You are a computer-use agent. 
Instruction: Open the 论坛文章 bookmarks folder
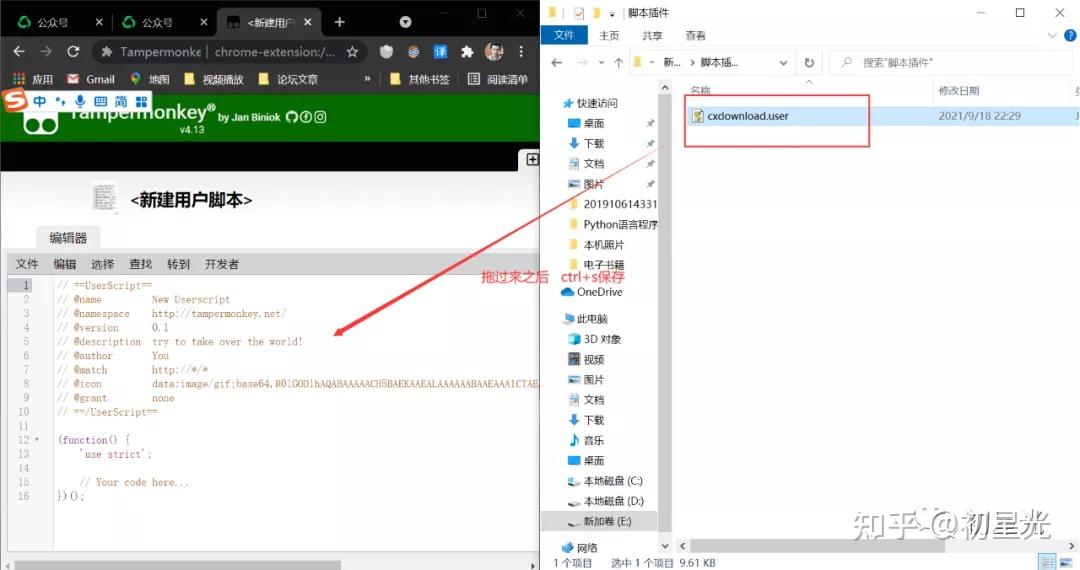click(289, 79)
